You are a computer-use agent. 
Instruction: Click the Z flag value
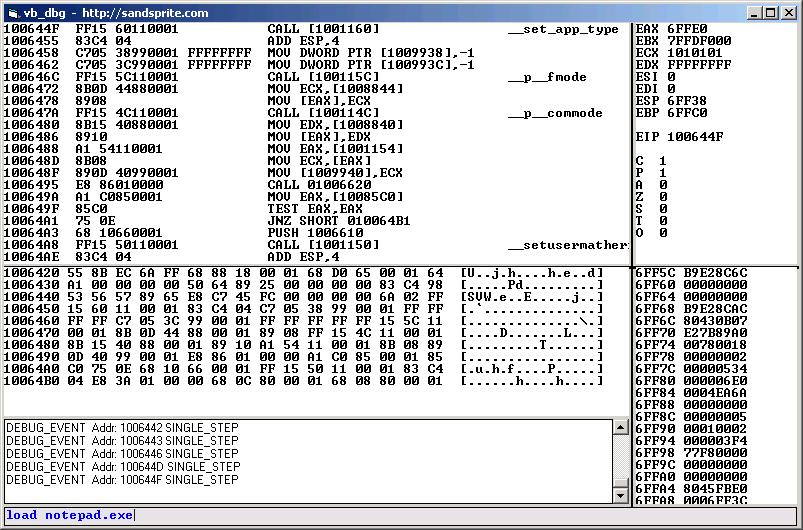(x=663, y=196)
